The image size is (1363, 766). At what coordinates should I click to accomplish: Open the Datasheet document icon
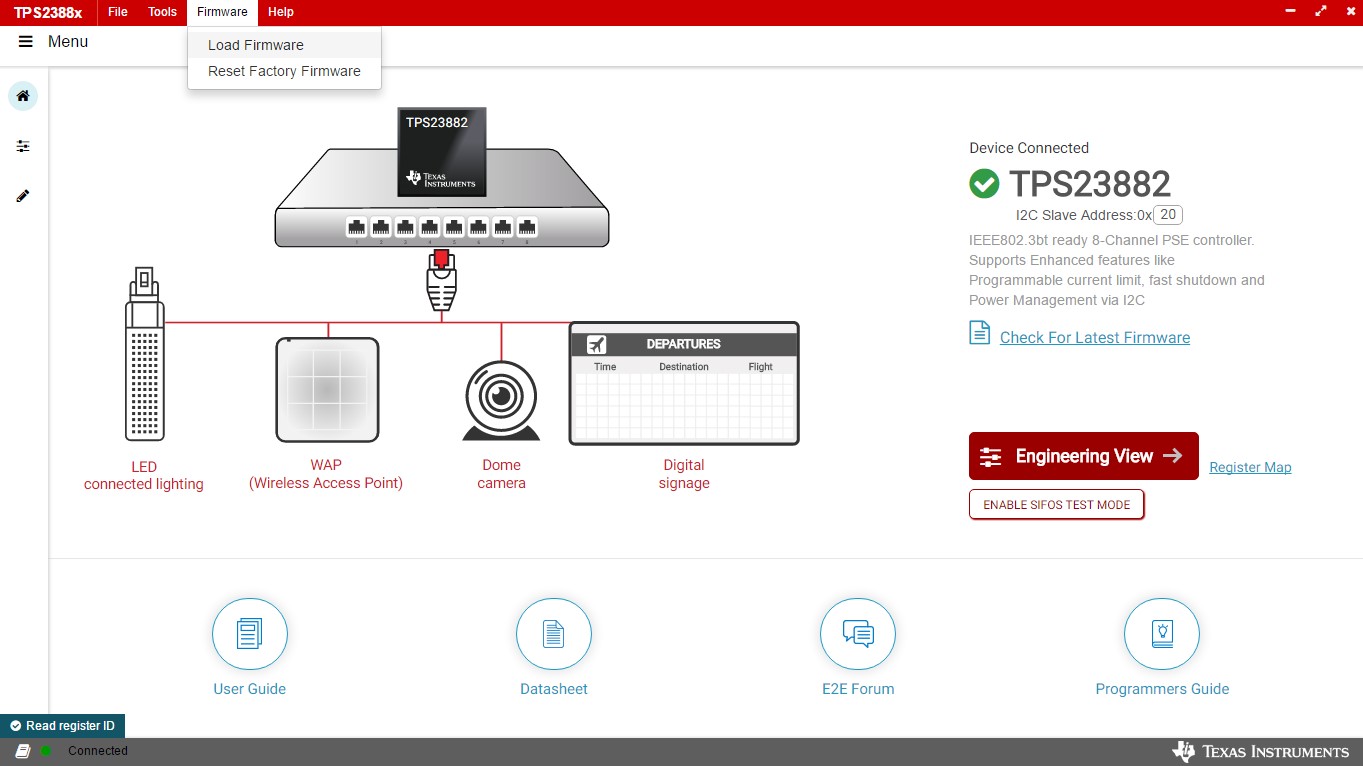tap(554, 634)
